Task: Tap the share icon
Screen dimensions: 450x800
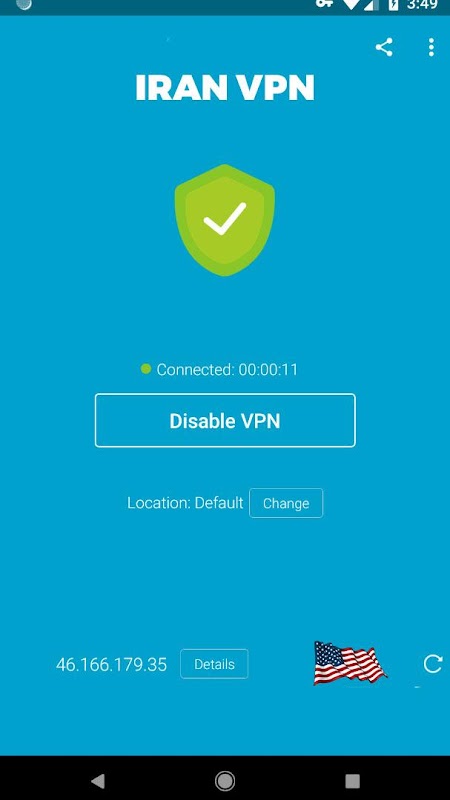Action: point(384,47)
